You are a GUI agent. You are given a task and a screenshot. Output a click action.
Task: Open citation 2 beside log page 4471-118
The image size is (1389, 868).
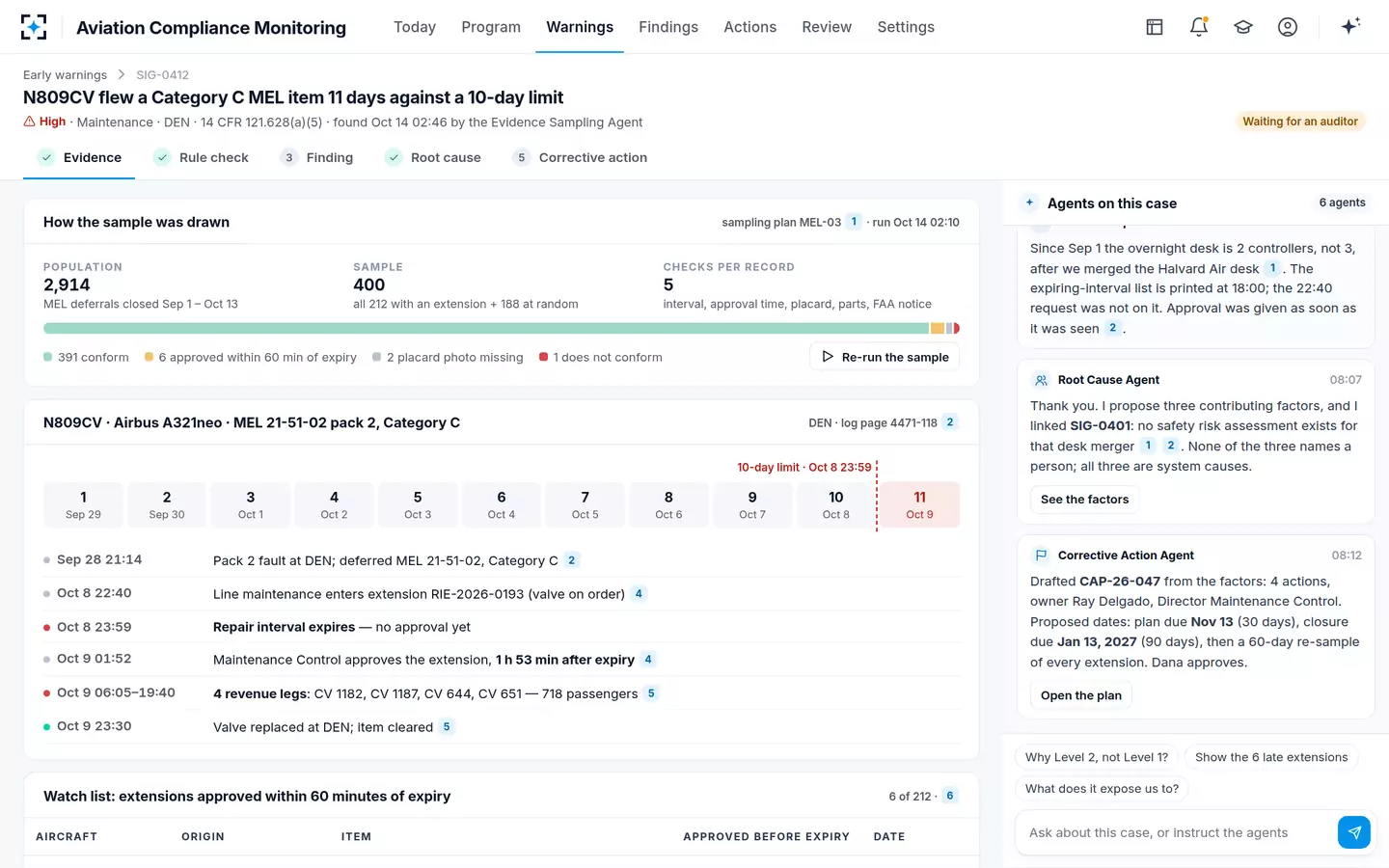pos(950,422)
